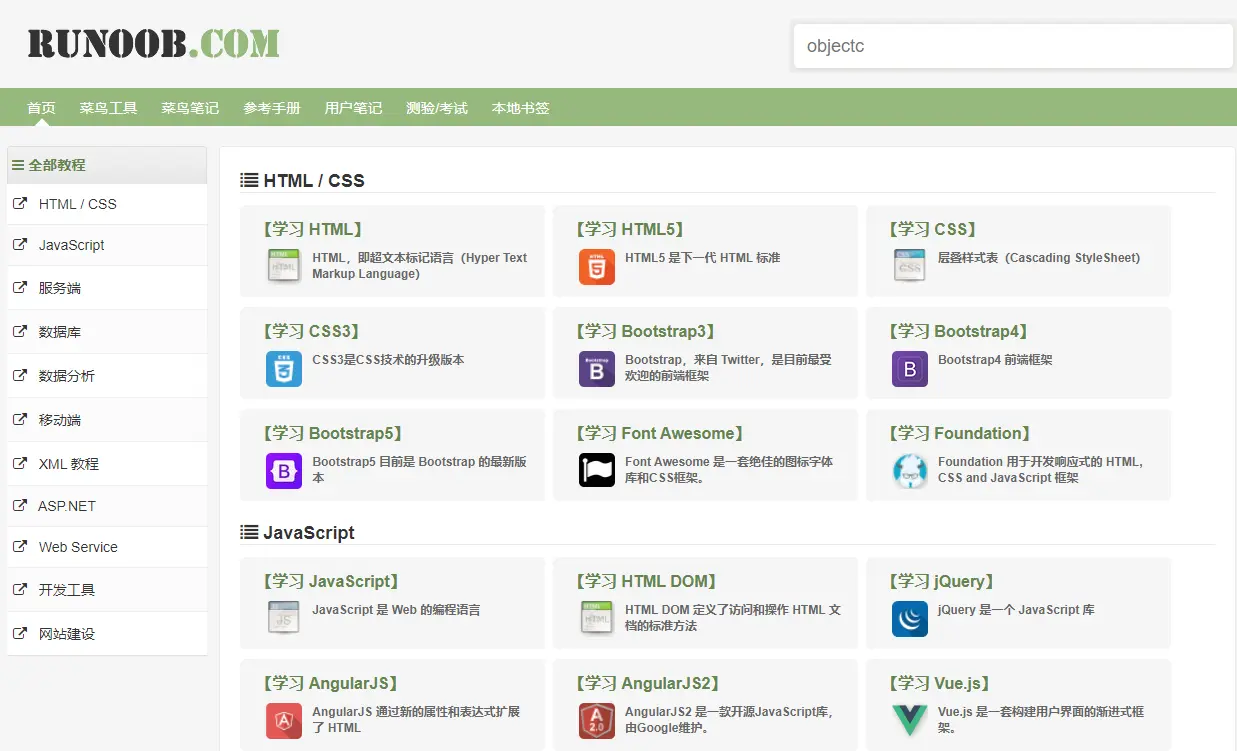Click the AngularJS2 2.0 icon
Screen dimensions: 1237x751
597,721
